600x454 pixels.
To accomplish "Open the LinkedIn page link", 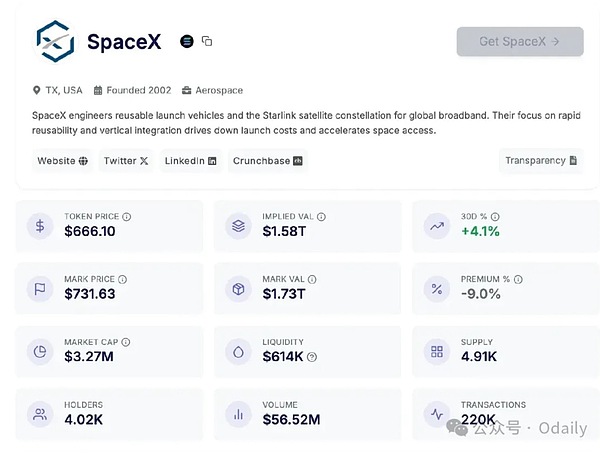I will [x=190, y=160].
